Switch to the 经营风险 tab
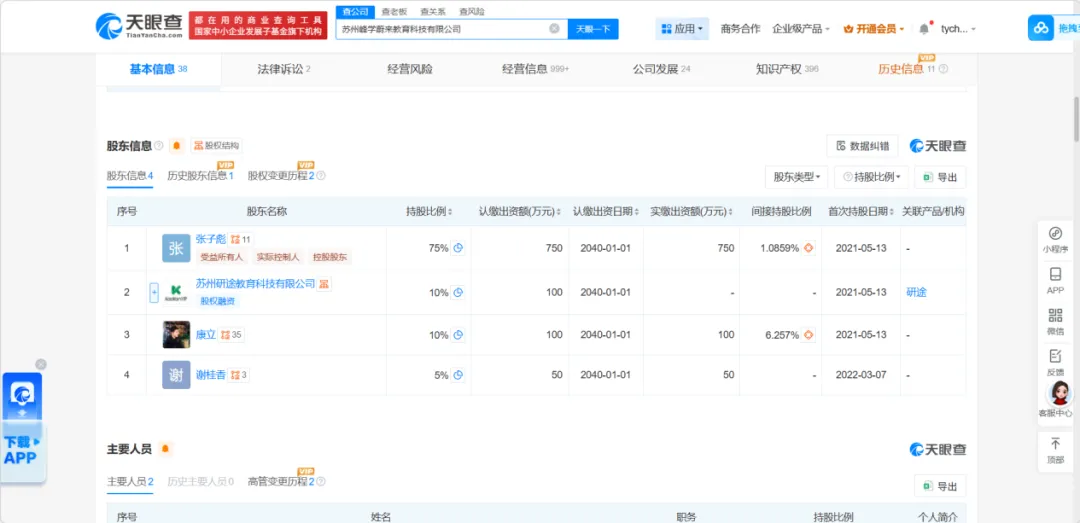The width and height of the screenshot is (1080, 523). tap(410, 69)
